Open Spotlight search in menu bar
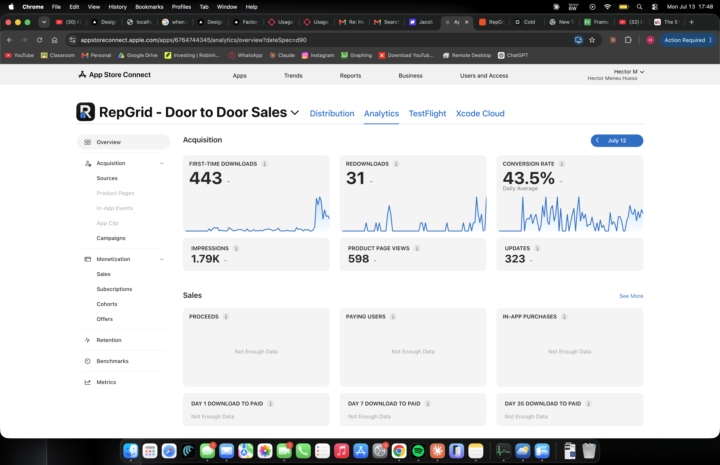Screen dimensions: 720x465 click(639, 7)
